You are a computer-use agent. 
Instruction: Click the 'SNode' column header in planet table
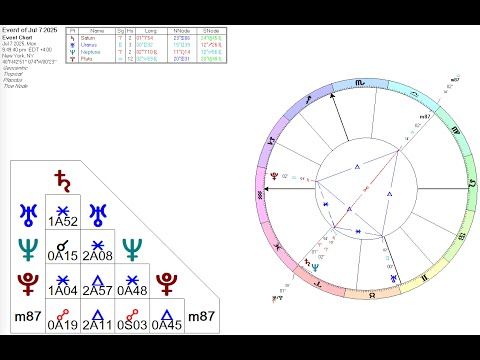(x=211, y=31)
